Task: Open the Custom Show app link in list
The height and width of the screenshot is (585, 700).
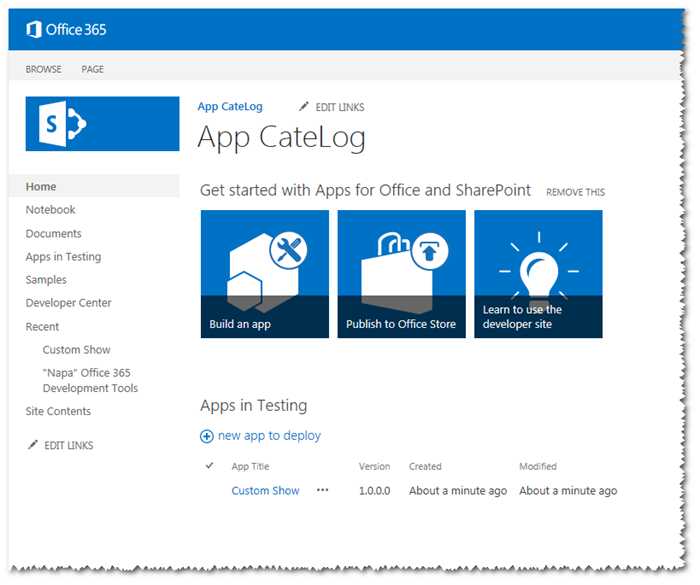Action: pyautogui.click(x=265, y=490)
